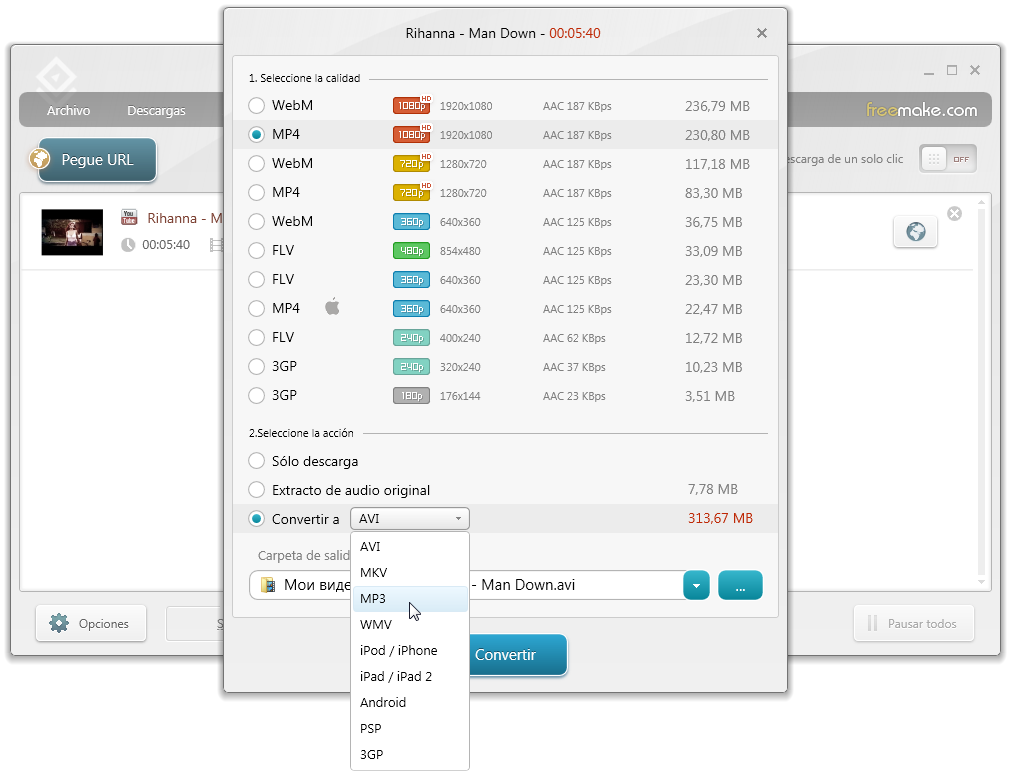The height and width of the screenshot is (780, 1012).
Task: Click the Rihanna video thumbnail
Action: point(72,232)
